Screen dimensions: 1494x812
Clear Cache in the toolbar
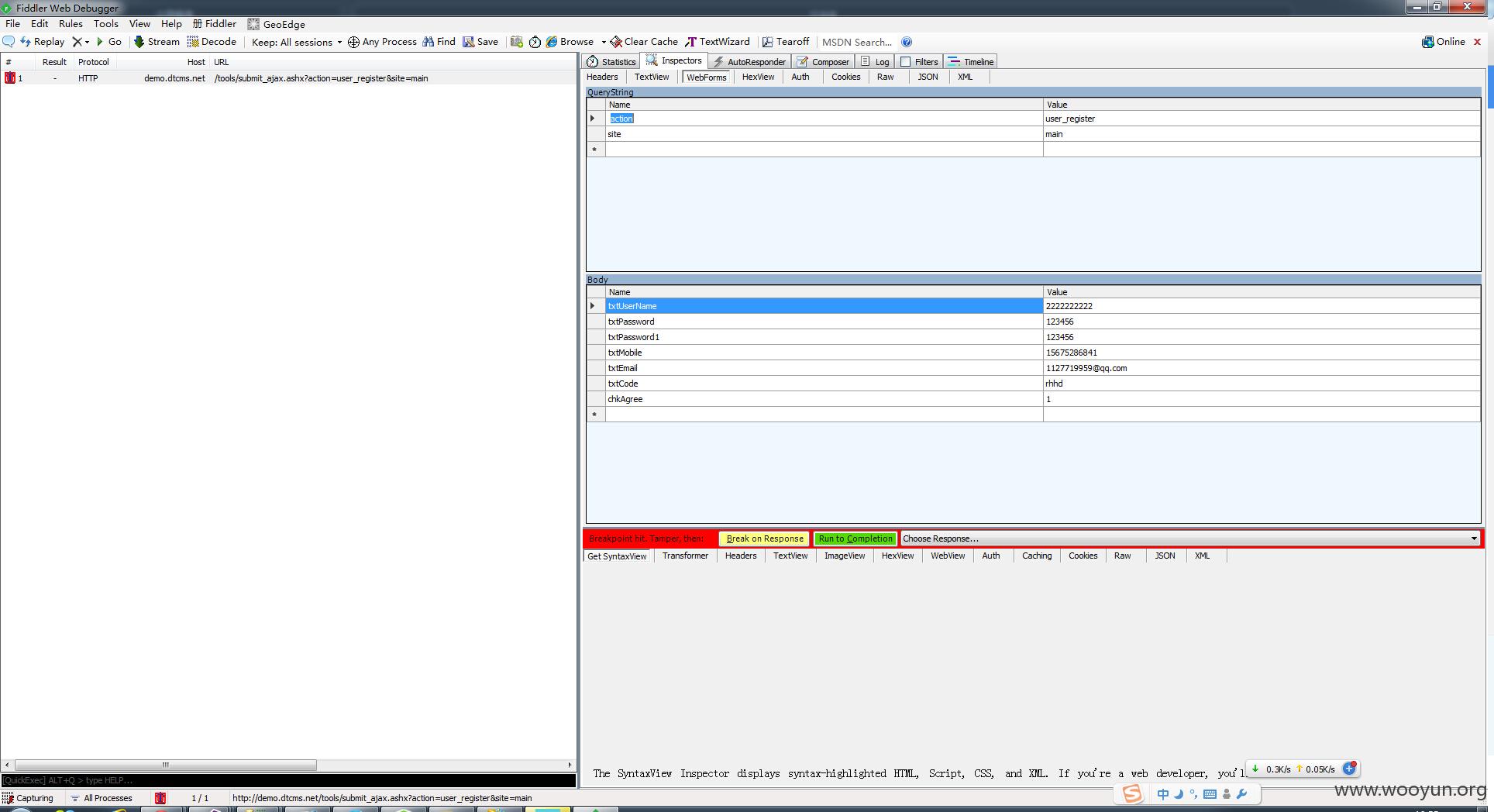pos(644,42)
